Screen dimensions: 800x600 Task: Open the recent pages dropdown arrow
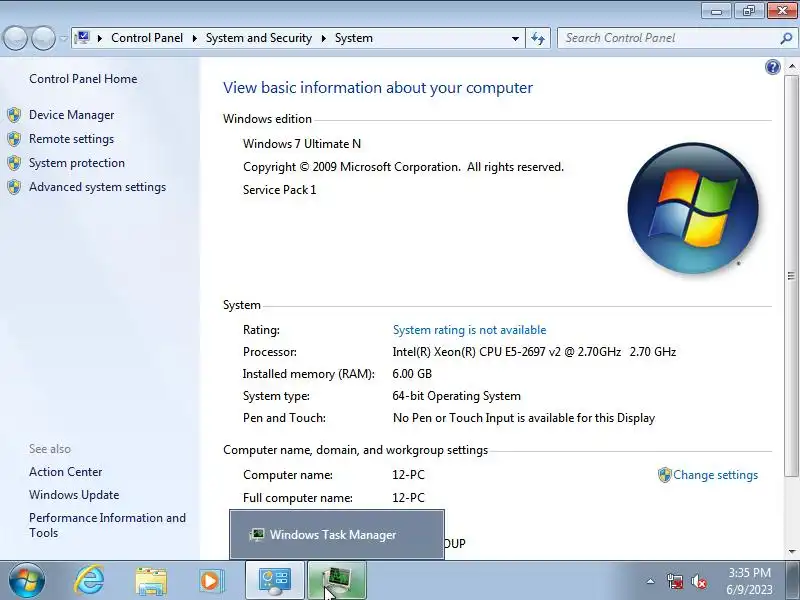63,38
